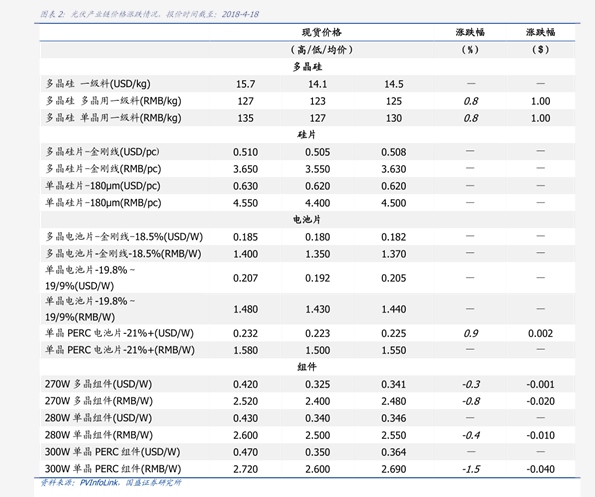This screenshot has height=497, width=595.
Task: Select the 0.002 dollar change value
Action: [540, 333]
